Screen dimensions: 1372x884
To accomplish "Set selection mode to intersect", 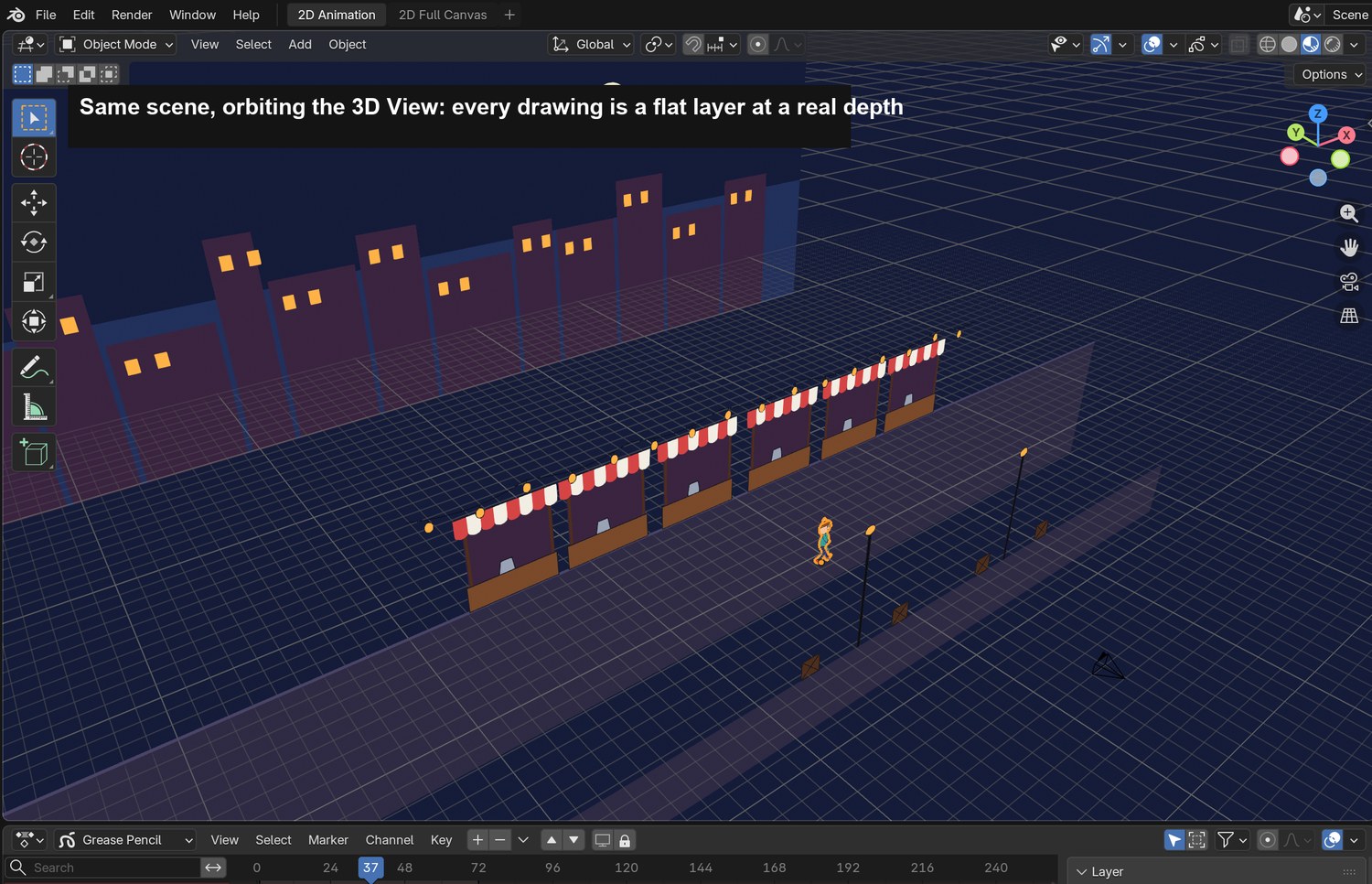I will click(x=109, y=74).
